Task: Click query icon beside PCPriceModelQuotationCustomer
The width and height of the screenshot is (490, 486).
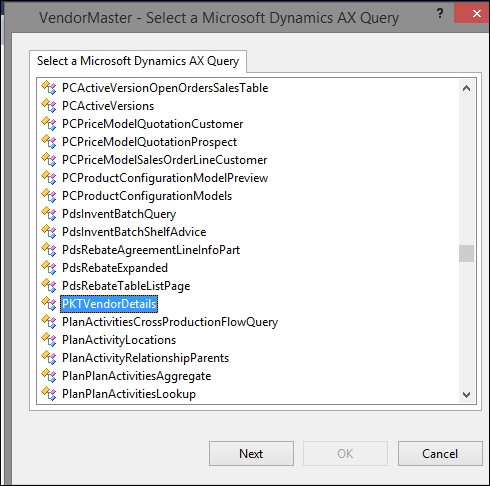Action: point(49,124)
